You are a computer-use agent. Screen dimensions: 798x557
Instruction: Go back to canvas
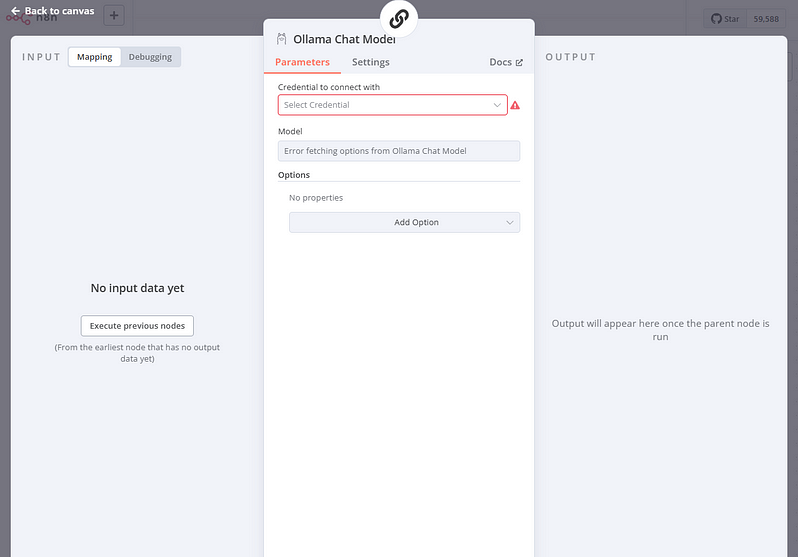click(53, 11)
